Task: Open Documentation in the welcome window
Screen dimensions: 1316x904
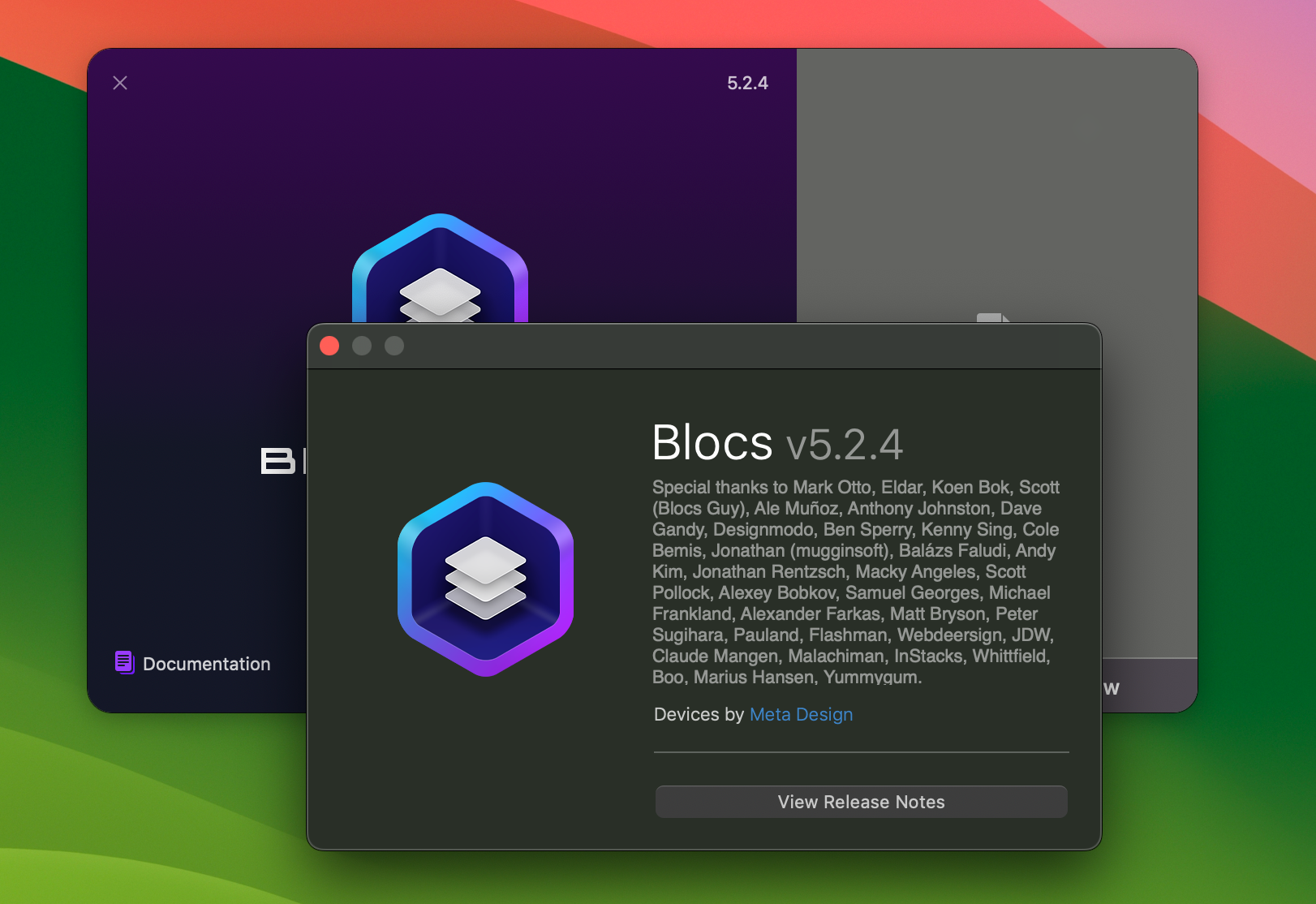Action: point(193,663)
